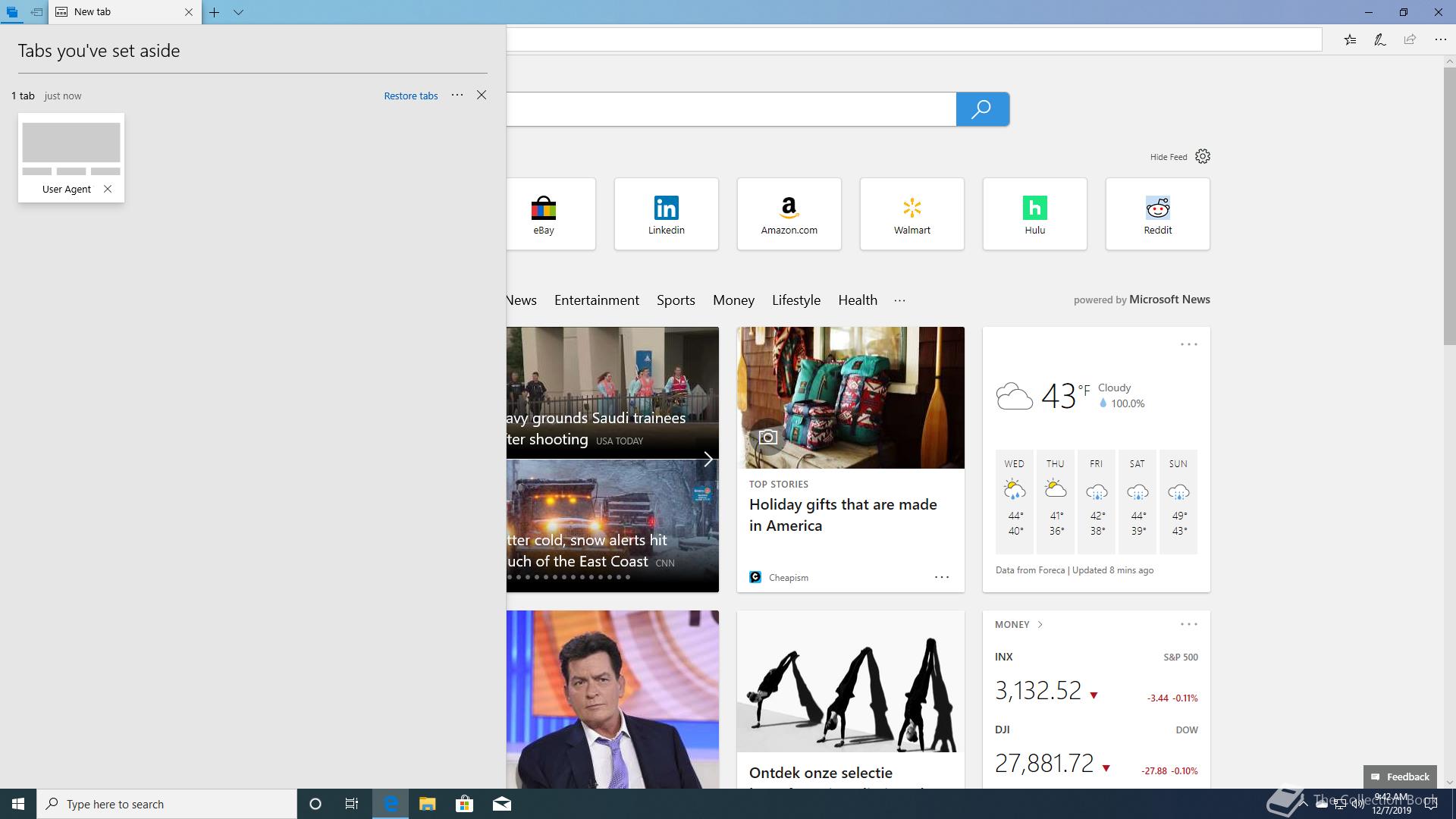Click the set these tabs aside icon
1456x819 pixels.
[36, 12]
